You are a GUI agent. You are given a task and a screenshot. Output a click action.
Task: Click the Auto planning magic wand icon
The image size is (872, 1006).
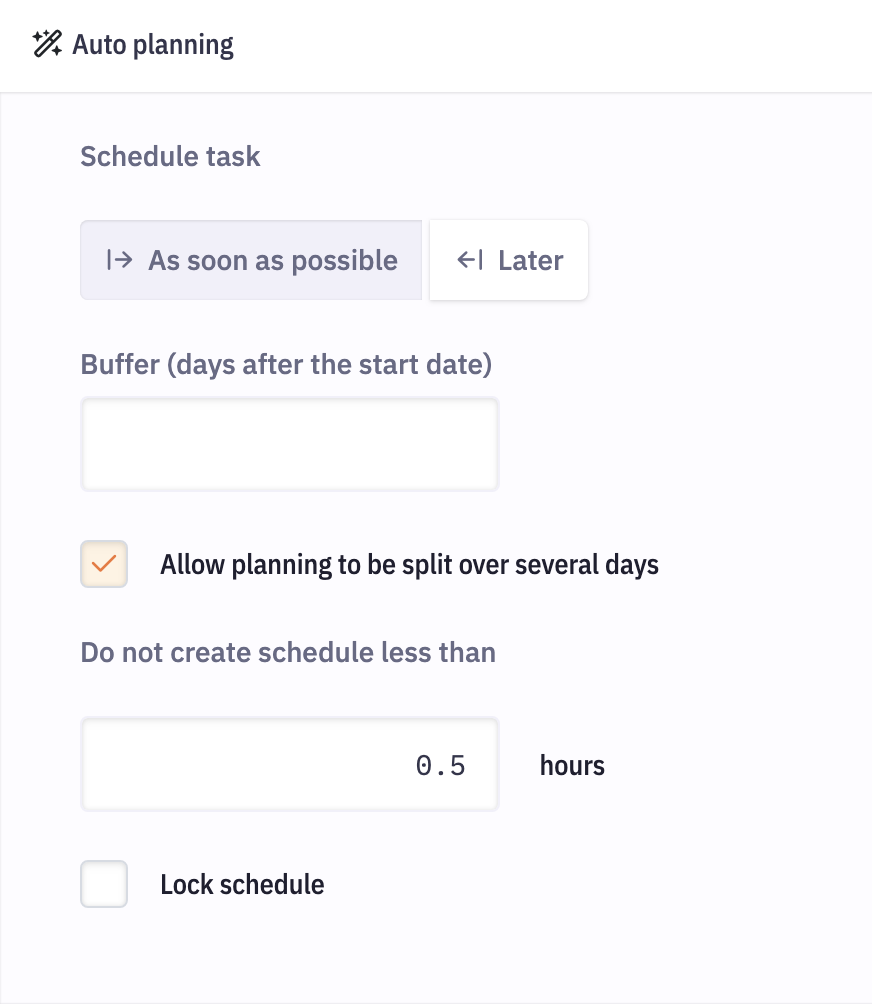[x=47, y=45]
